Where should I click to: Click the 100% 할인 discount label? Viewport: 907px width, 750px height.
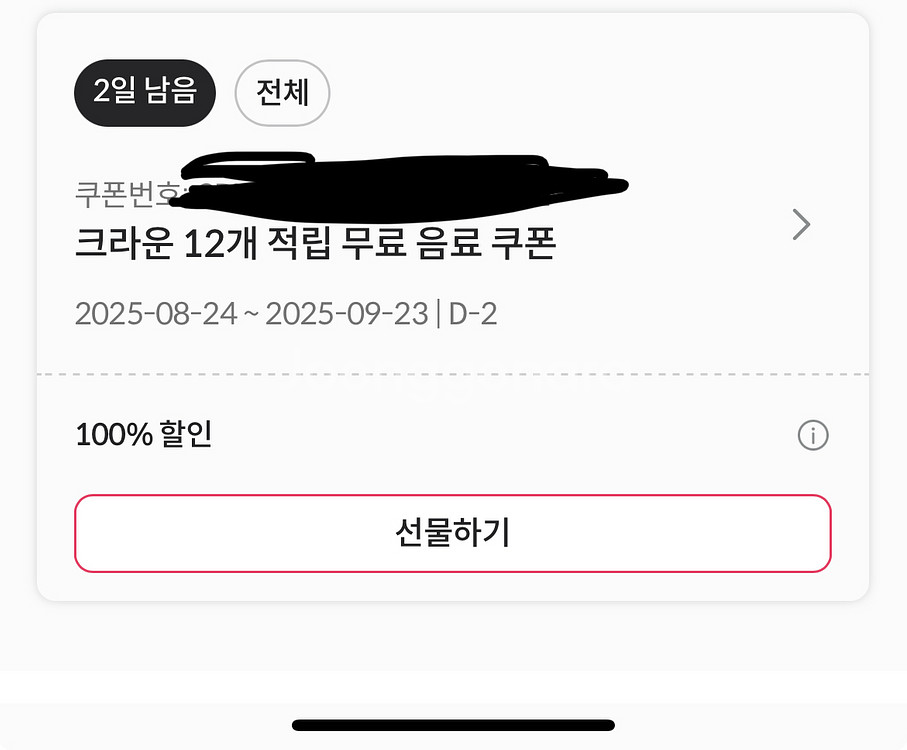[x=143, y=436]
